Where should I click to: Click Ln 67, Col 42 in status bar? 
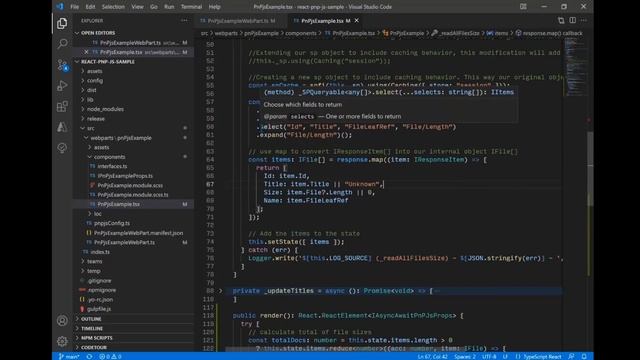coord(432,356)
